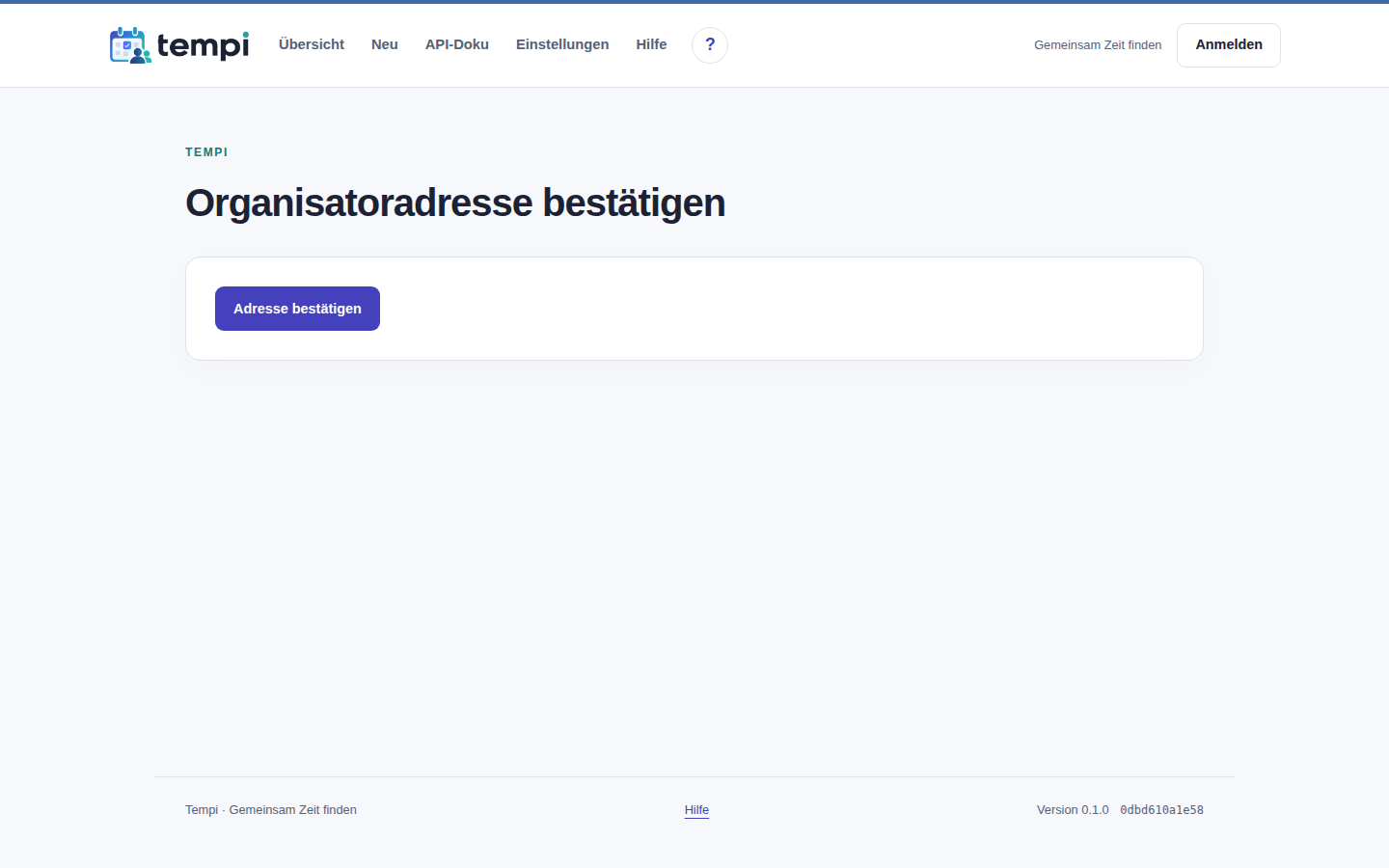Click the TEMPI label above the heading
Screen dimensions: 1389x868
[206, 152]
